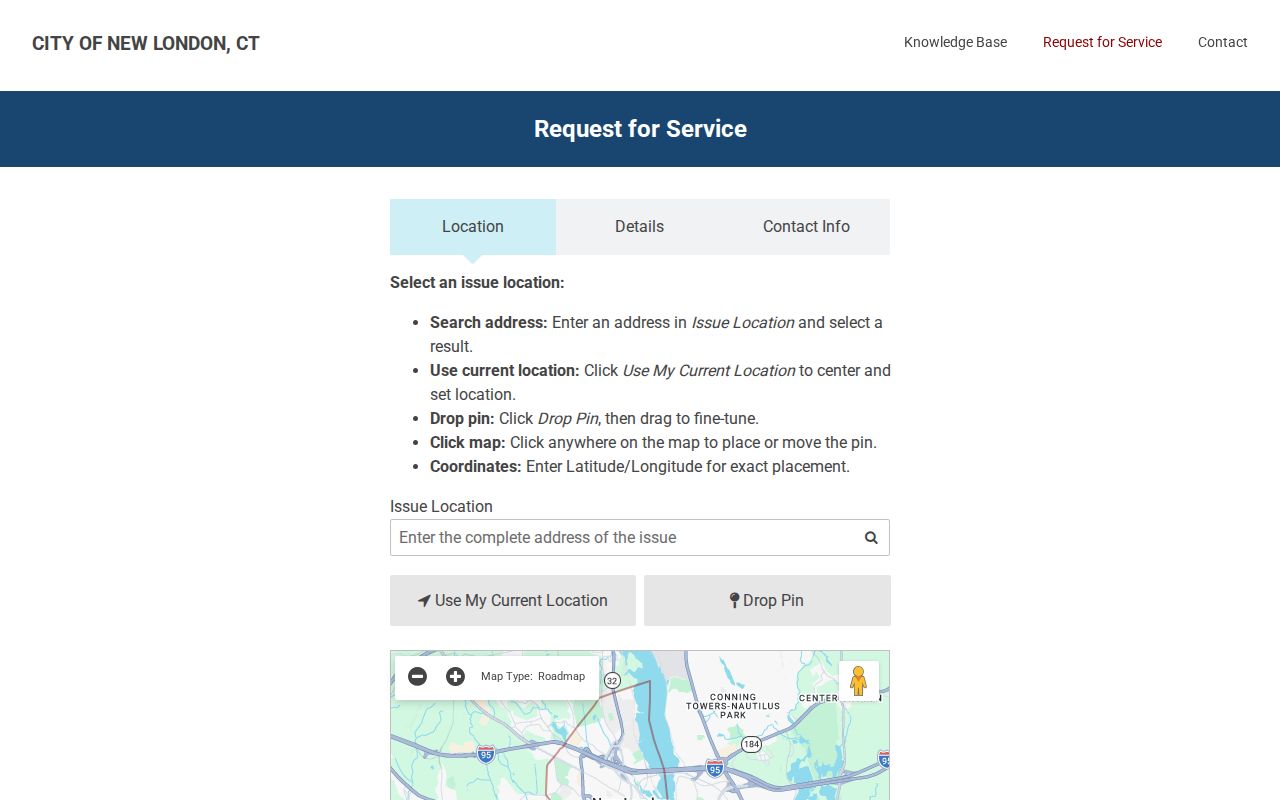
Task: Click the 'Request for Service' banner heading
Action: coord(640,129)
